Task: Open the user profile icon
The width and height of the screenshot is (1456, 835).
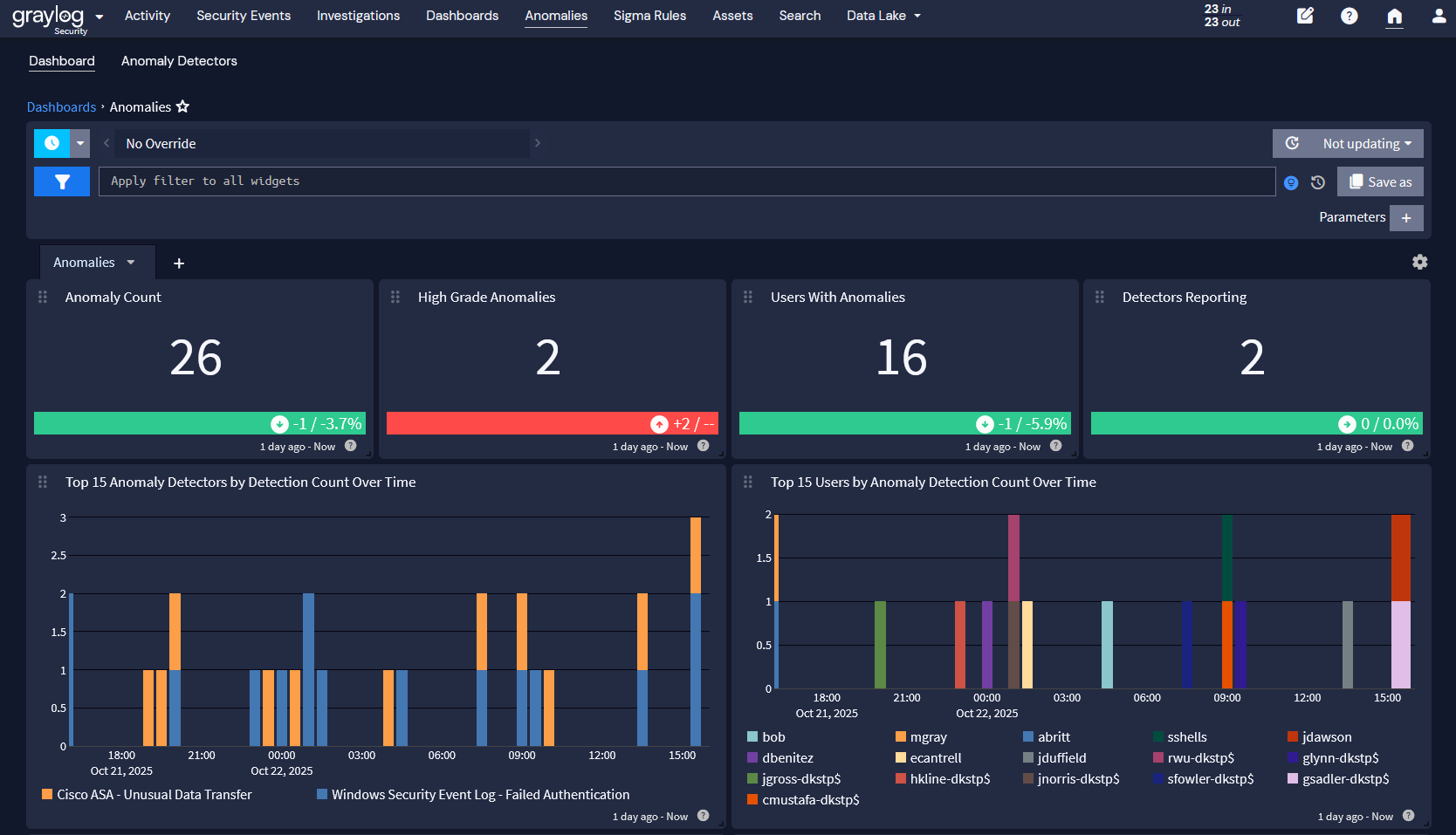Action: (1439, 16)
